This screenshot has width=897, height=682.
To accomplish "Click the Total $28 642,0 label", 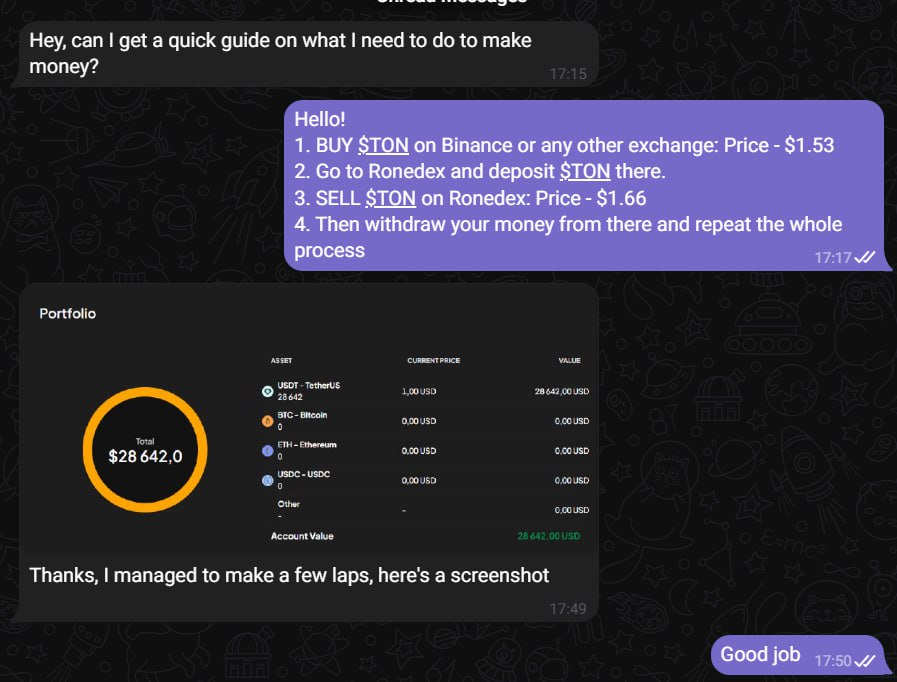I will [x=145, y=456].
